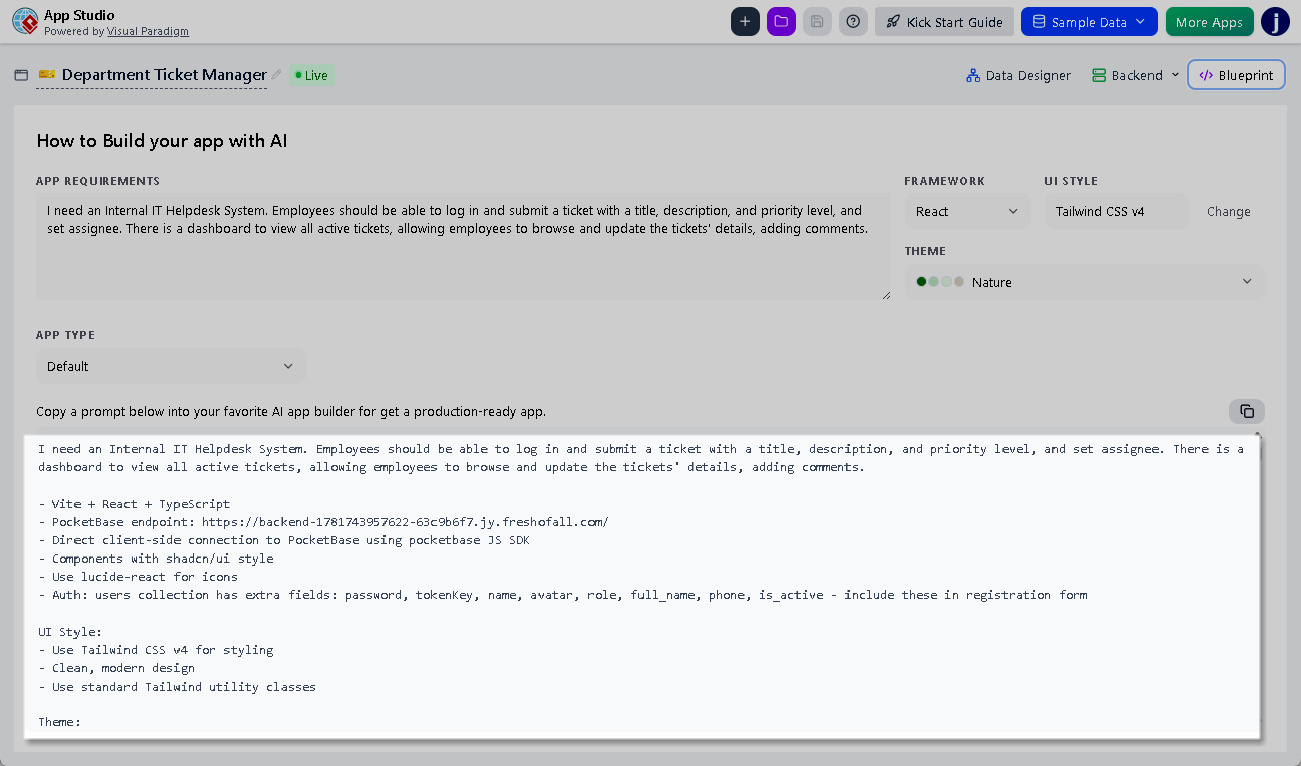Viewport: 1301px width, 766px height.
Task: Follow the Visual Paradigm link
Action: (147, 31)
